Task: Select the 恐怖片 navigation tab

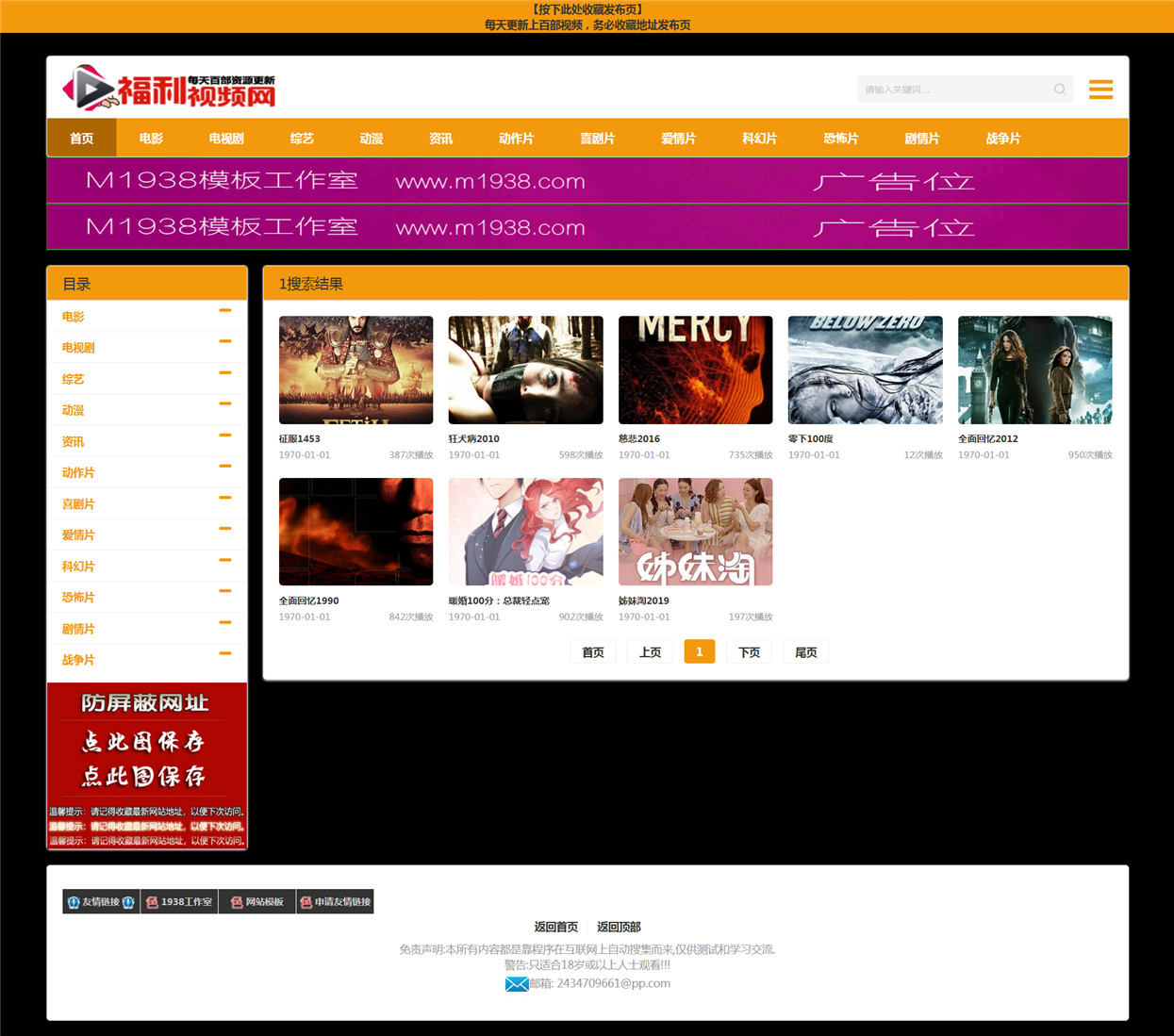Action: pyautogui.click(x=841, y=139)
